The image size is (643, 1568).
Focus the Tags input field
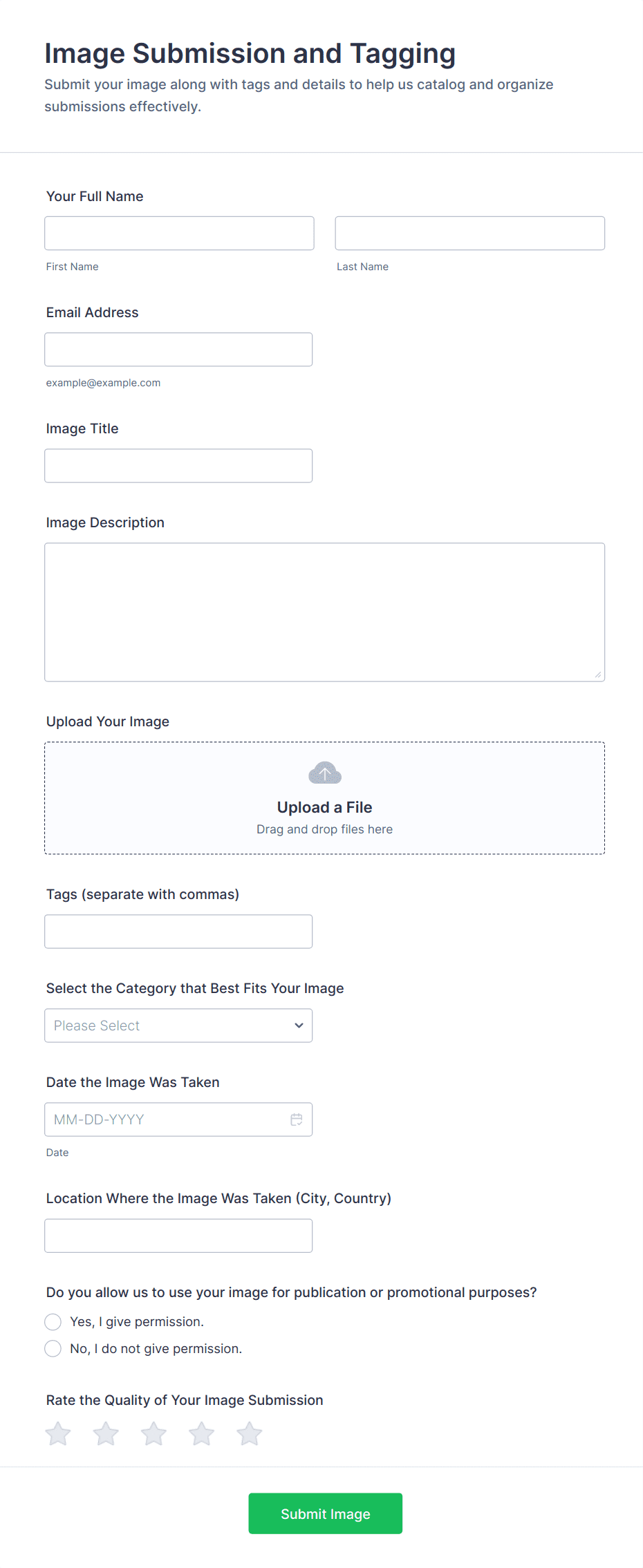tap(178, 932)
